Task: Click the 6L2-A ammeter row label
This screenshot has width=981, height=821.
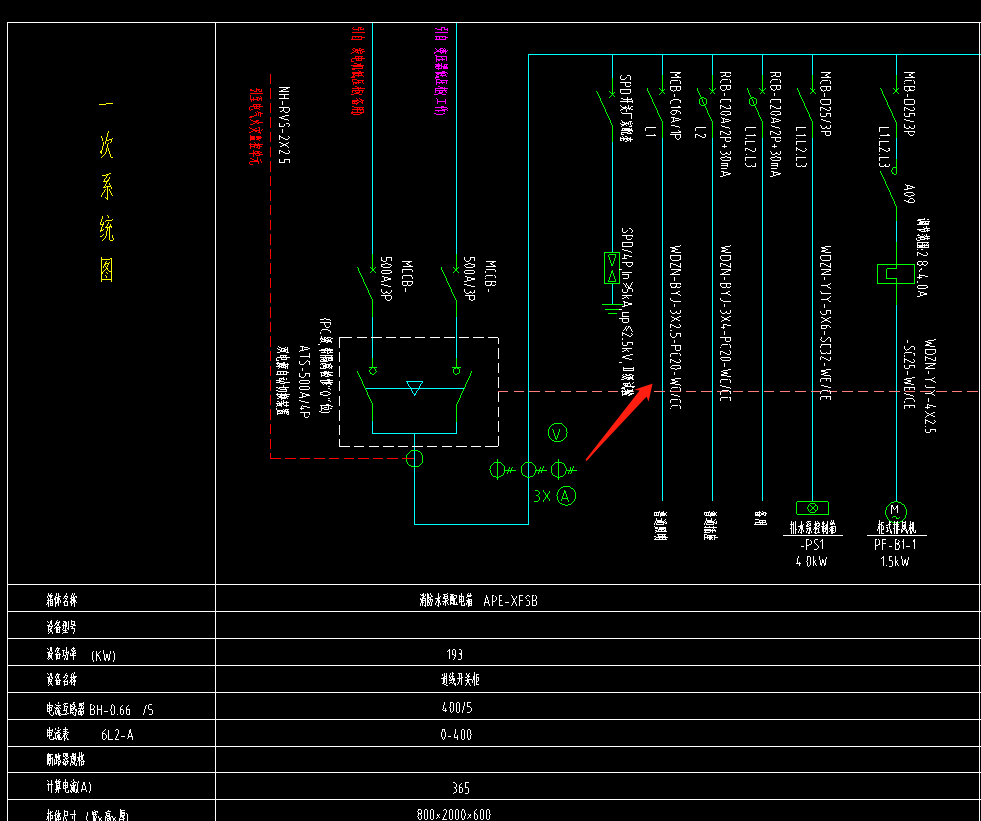Action: pyautogui.click(x=90, y=735)
